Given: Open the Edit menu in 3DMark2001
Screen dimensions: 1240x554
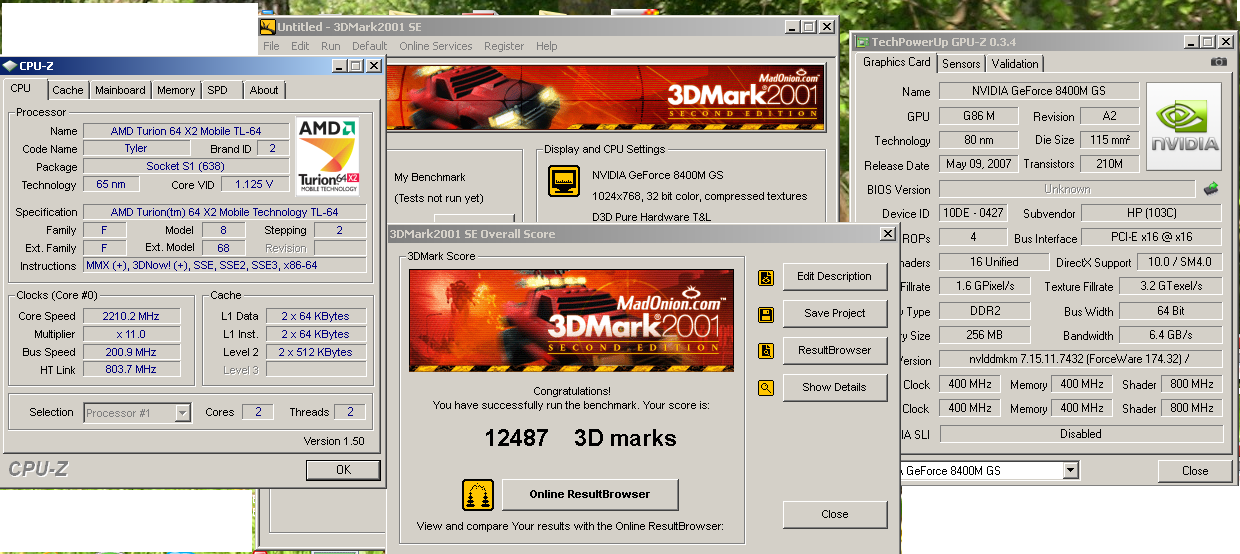Looking at the screenshot, I should click(300, 46).
